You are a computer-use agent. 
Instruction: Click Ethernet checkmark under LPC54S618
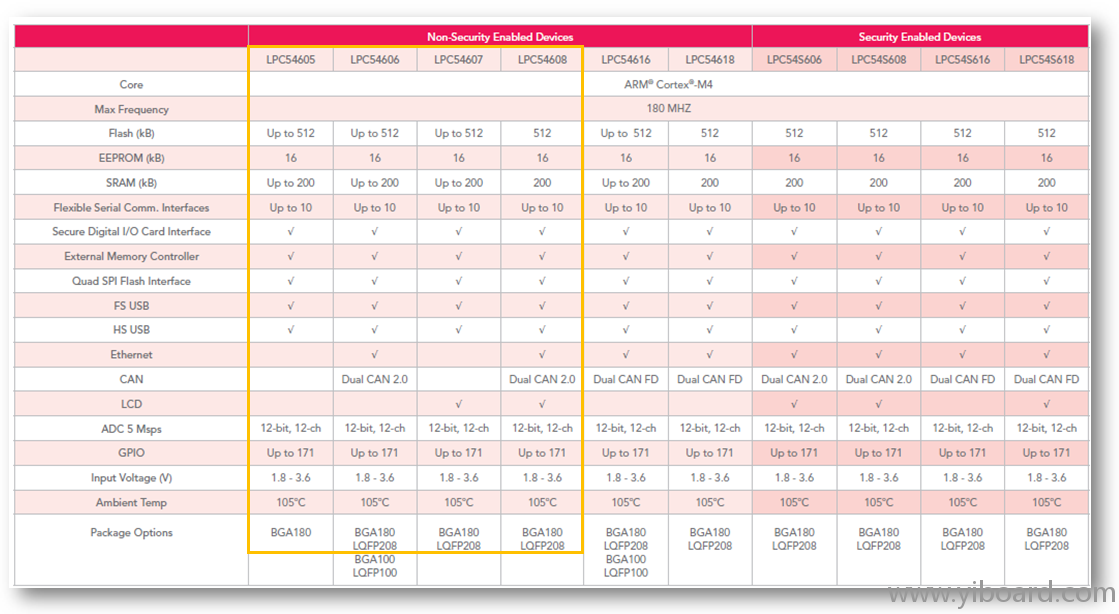[1046, 355]
